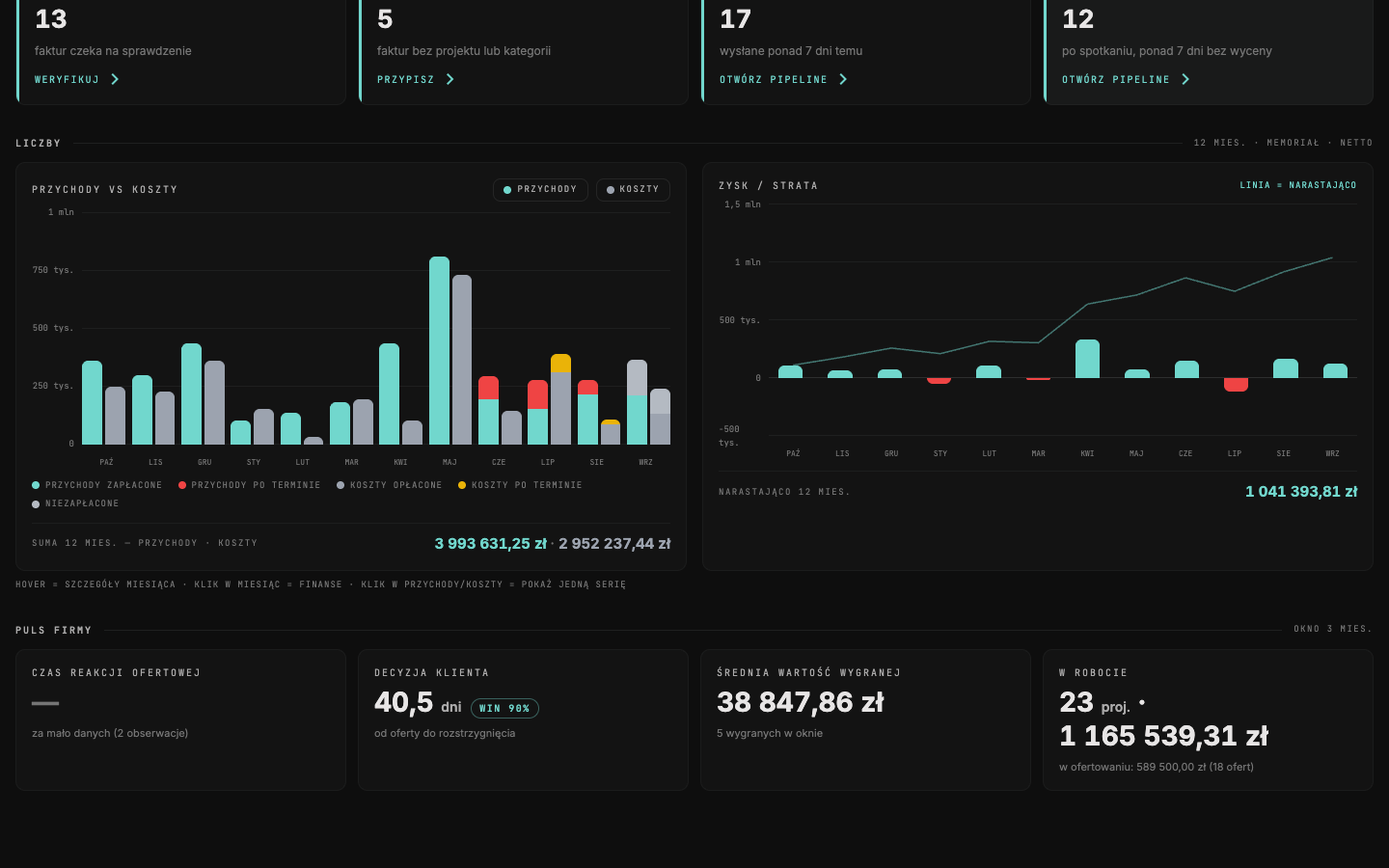Click chevron beside OTWÓRZ PIPELINE under 17 sent offers
The height and width of the screenshot is (868, 1389).
click(x=843, y=79)
